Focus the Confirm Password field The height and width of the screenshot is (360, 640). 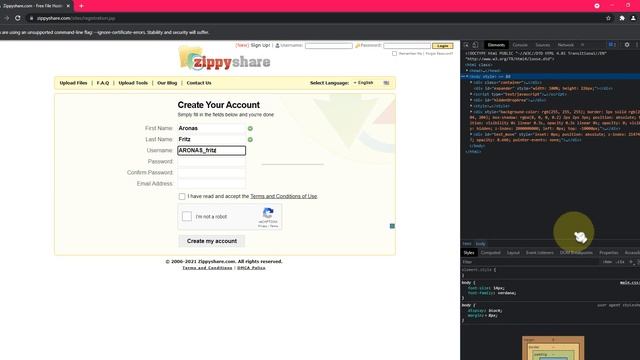(211, 173)
